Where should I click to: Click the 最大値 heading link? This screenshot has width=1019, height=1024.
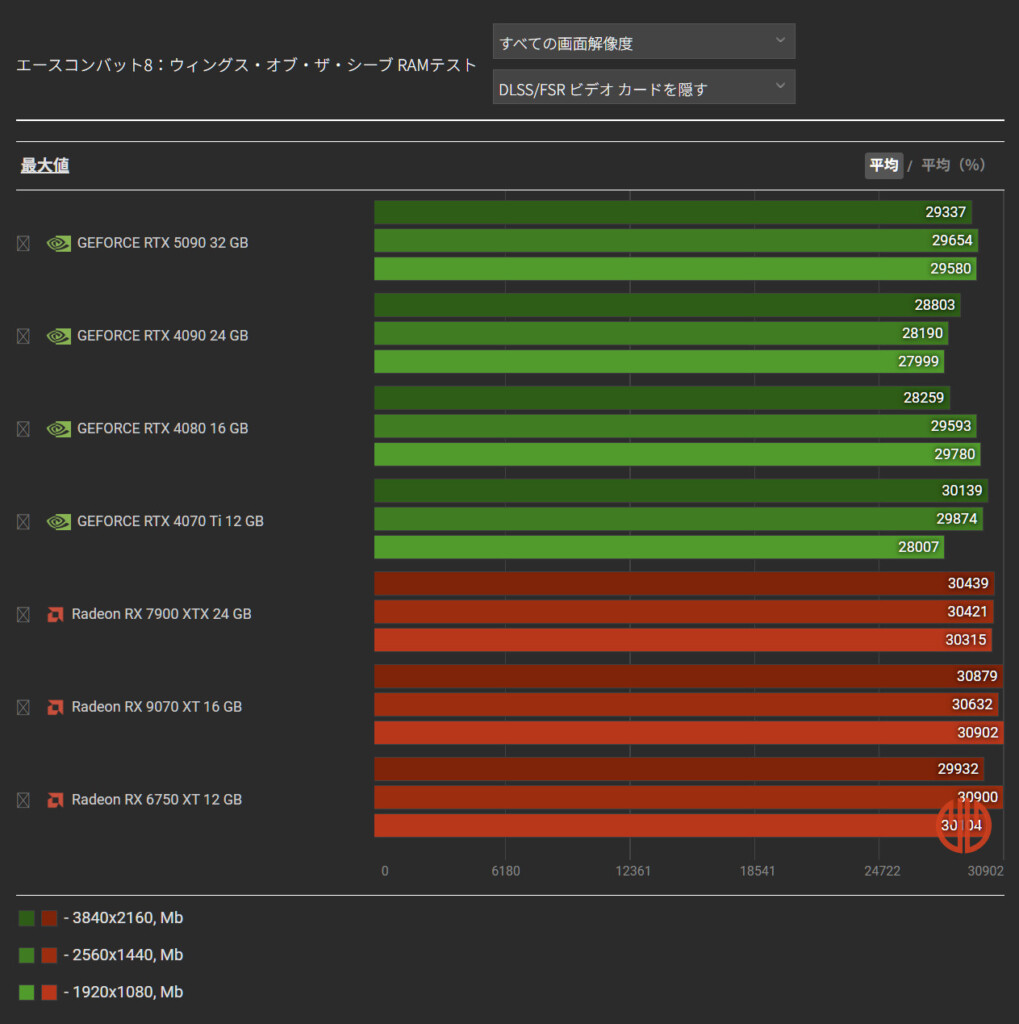45,165
